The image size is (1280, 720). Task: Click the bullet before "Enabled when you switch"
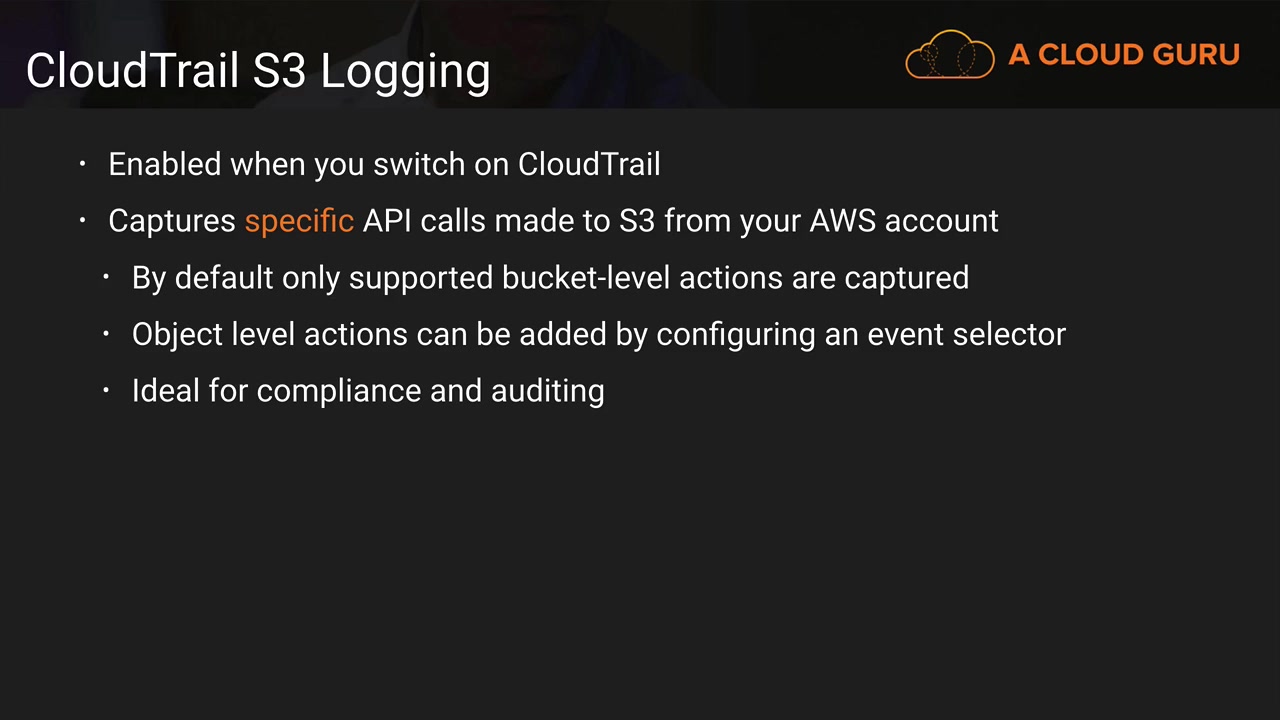(x=83, y=163)
